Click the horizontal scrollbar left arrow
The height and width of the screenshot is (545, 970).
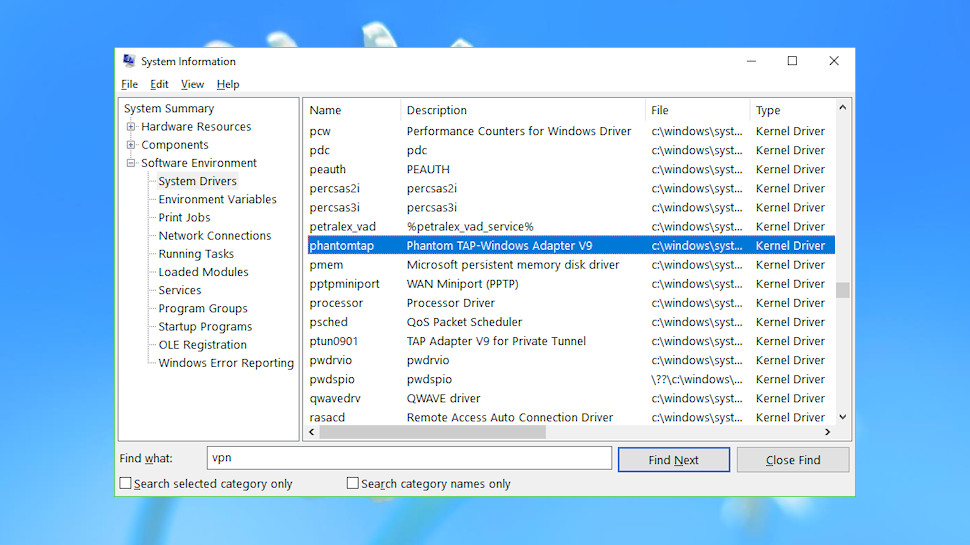coord(312,432)
